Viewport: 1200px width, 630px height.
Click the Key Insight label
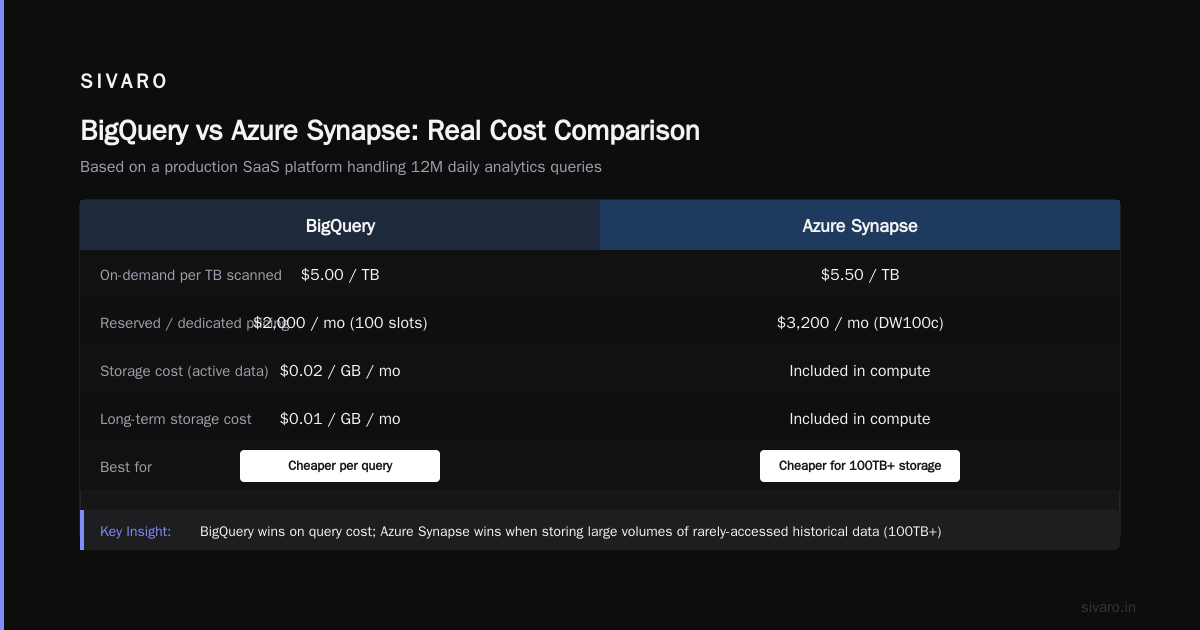click(135, 531)
